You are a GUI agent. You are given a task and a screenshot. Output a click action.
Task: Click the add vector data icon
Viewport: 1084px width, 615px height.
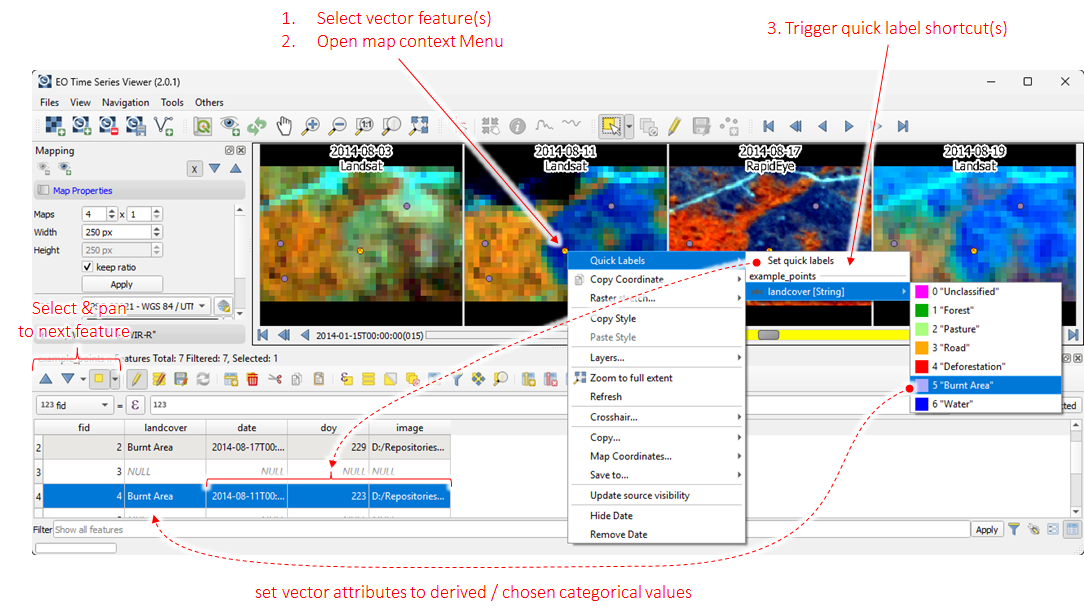163,126
